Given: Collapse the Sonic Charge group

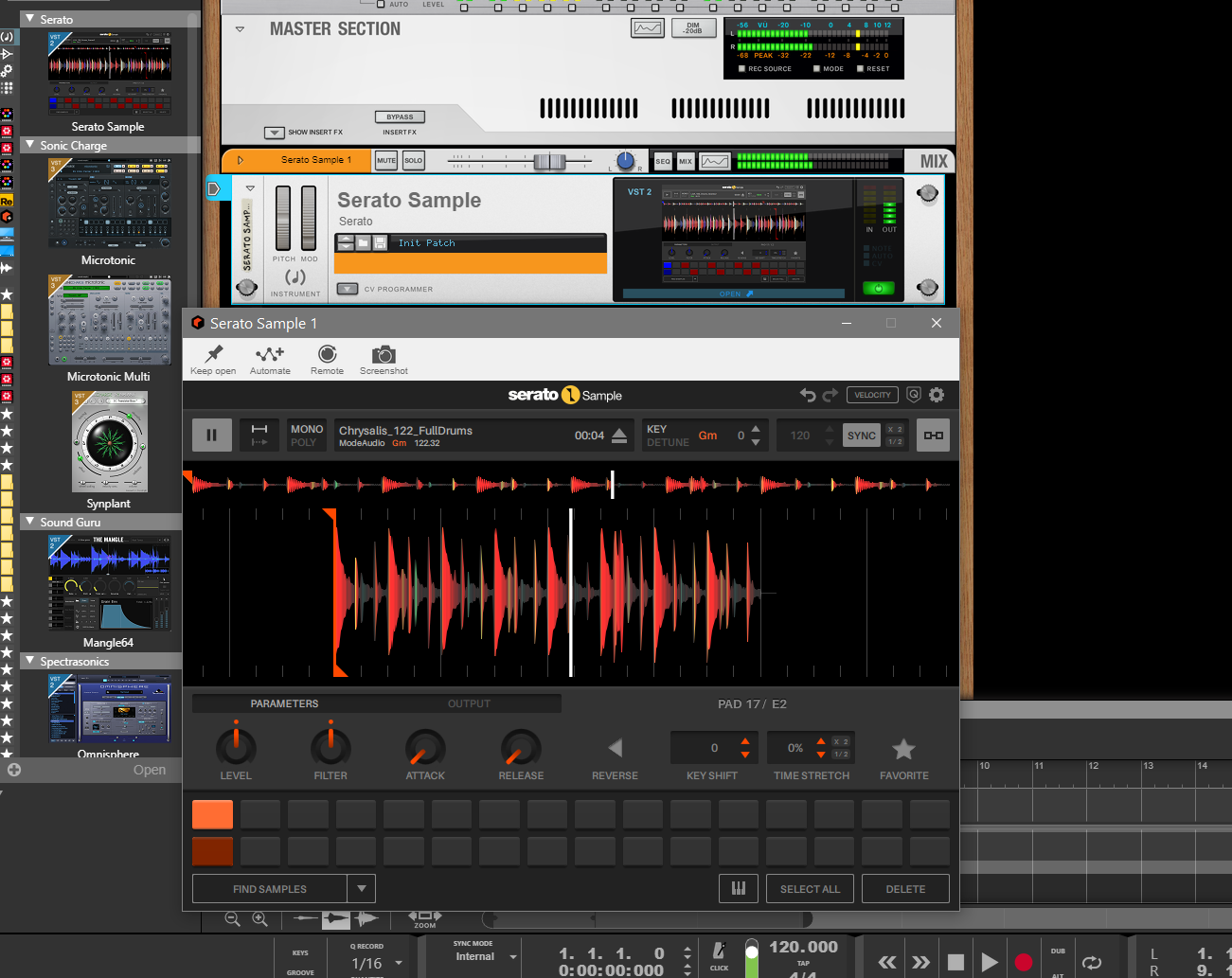Looking at the screenshot, I should coord(29,145).
